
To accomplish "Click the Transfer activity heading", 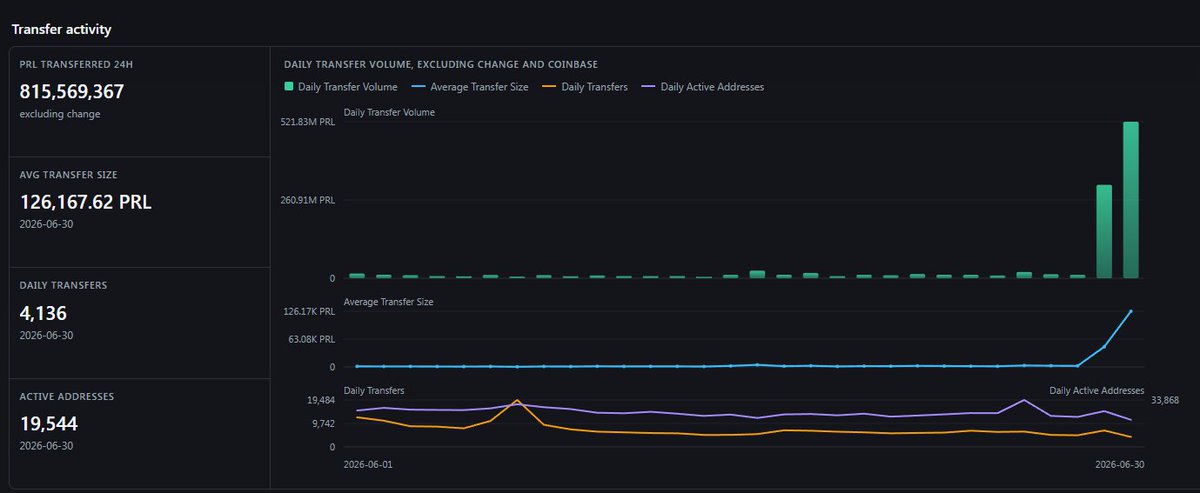I will [61, 29].
